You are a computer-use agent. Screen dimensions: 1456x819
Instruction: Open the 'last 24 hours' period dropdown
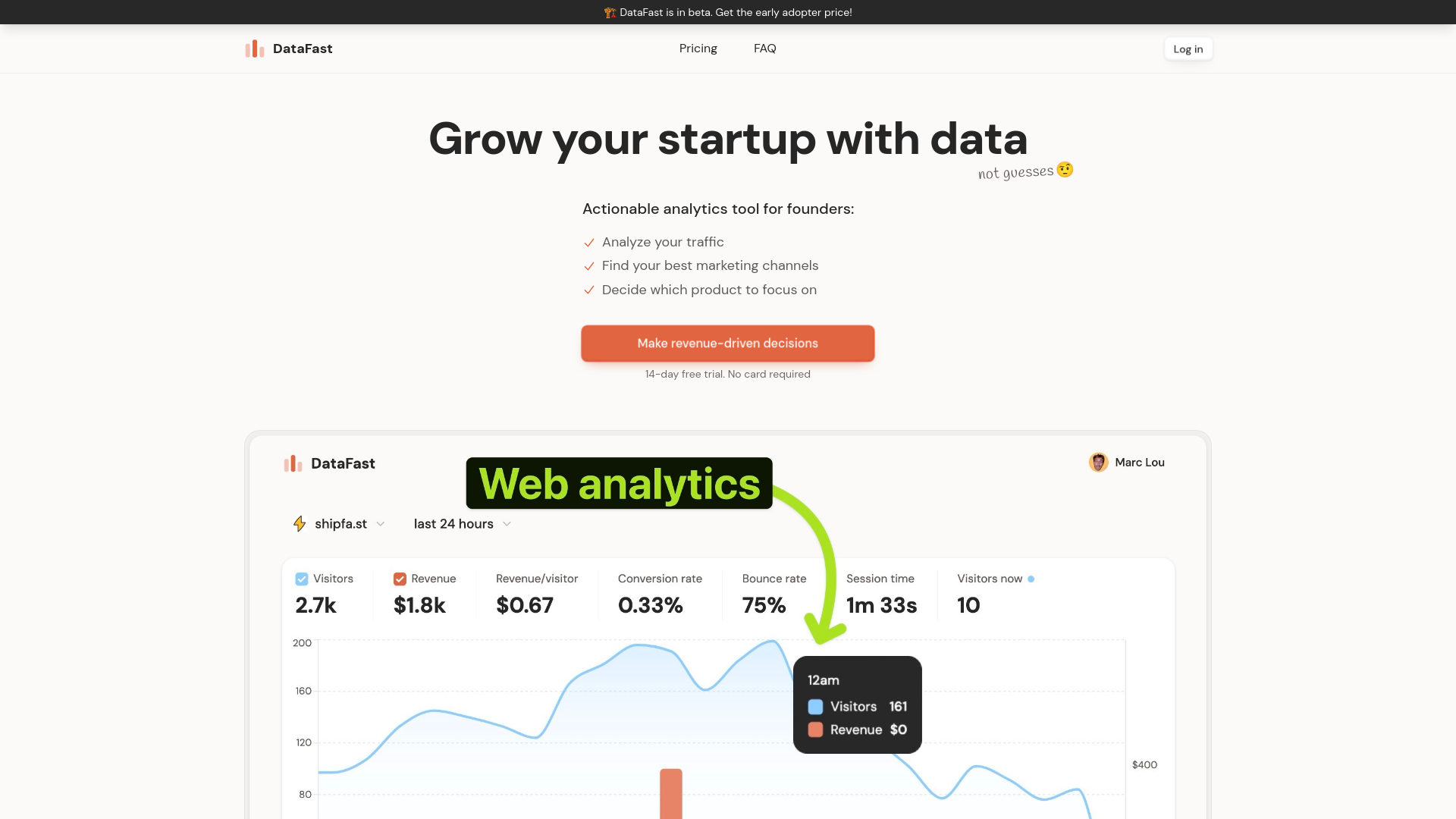(463, 524)
